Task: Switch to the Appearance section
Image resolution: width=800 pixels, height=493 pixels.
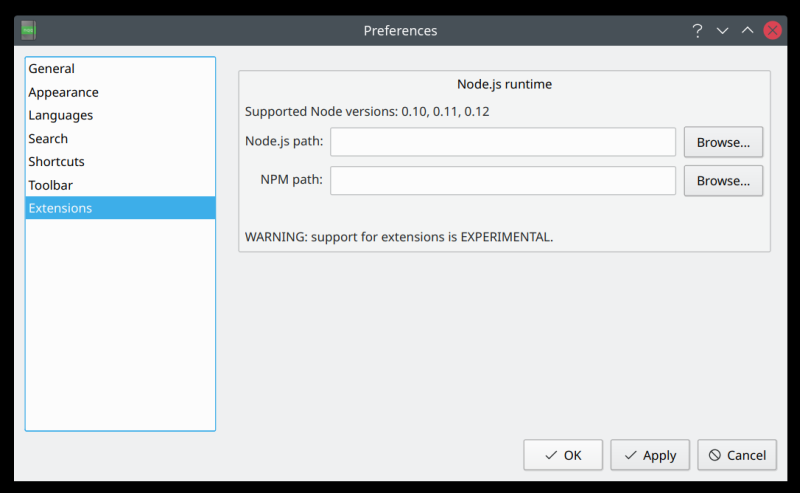Action: 63,92
